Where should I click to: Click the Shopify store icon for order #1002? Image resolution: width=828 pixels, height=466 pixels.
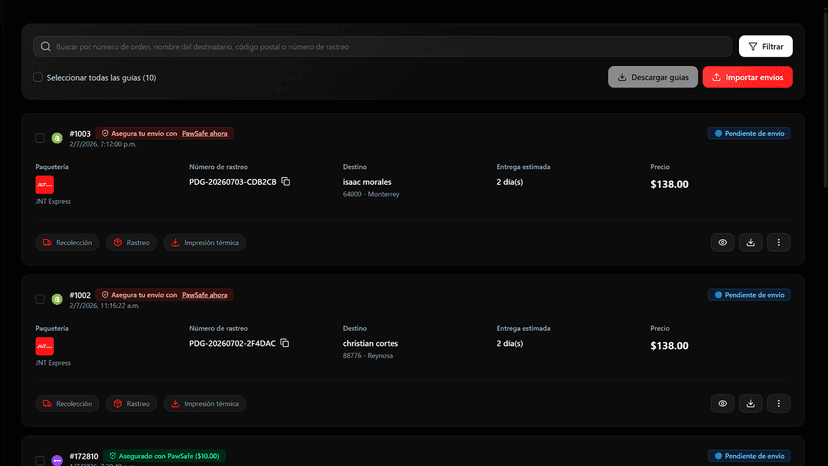click(x=57, y=299)
